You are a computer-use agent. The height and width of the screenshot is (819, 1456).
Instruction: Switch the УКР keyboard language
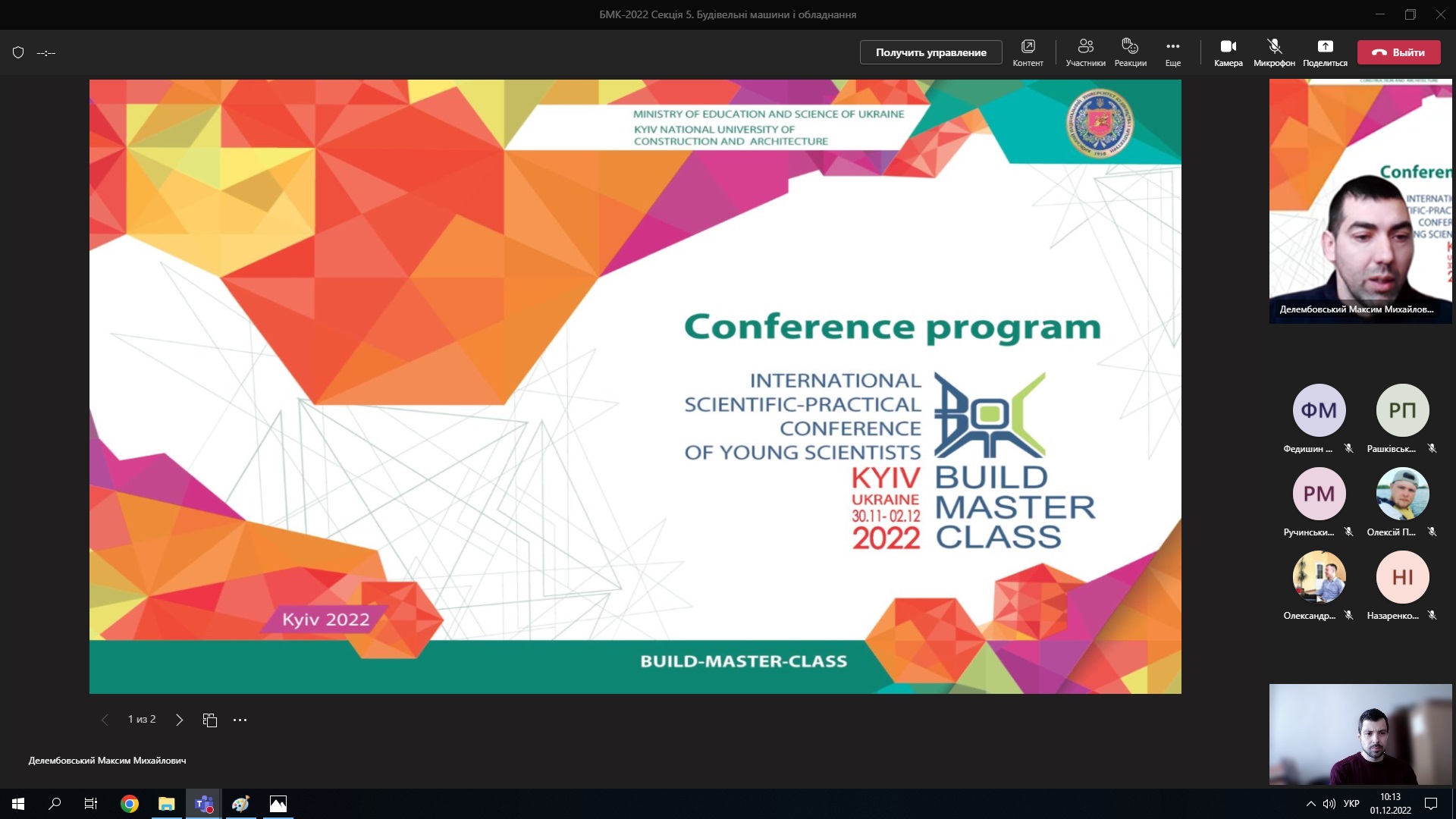[1351, 804]
